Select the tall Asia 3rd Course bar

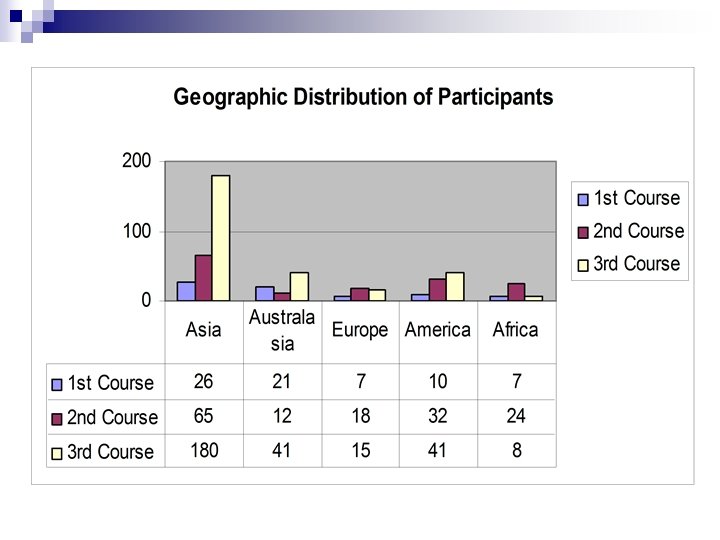[221, 238]
